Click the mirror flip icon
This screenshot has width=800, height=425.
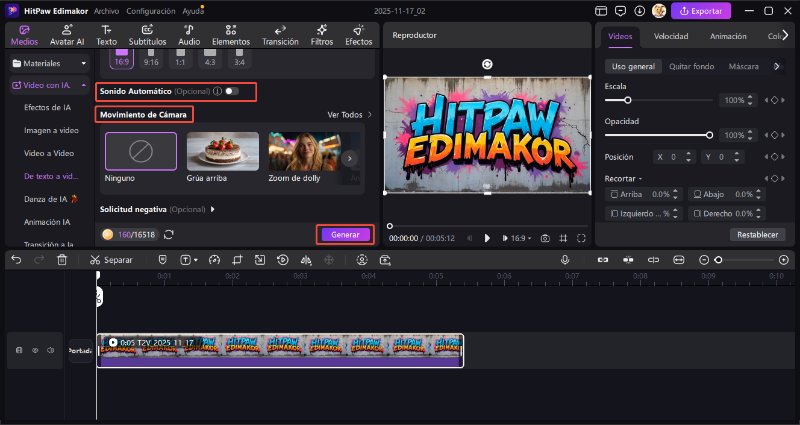306,260
